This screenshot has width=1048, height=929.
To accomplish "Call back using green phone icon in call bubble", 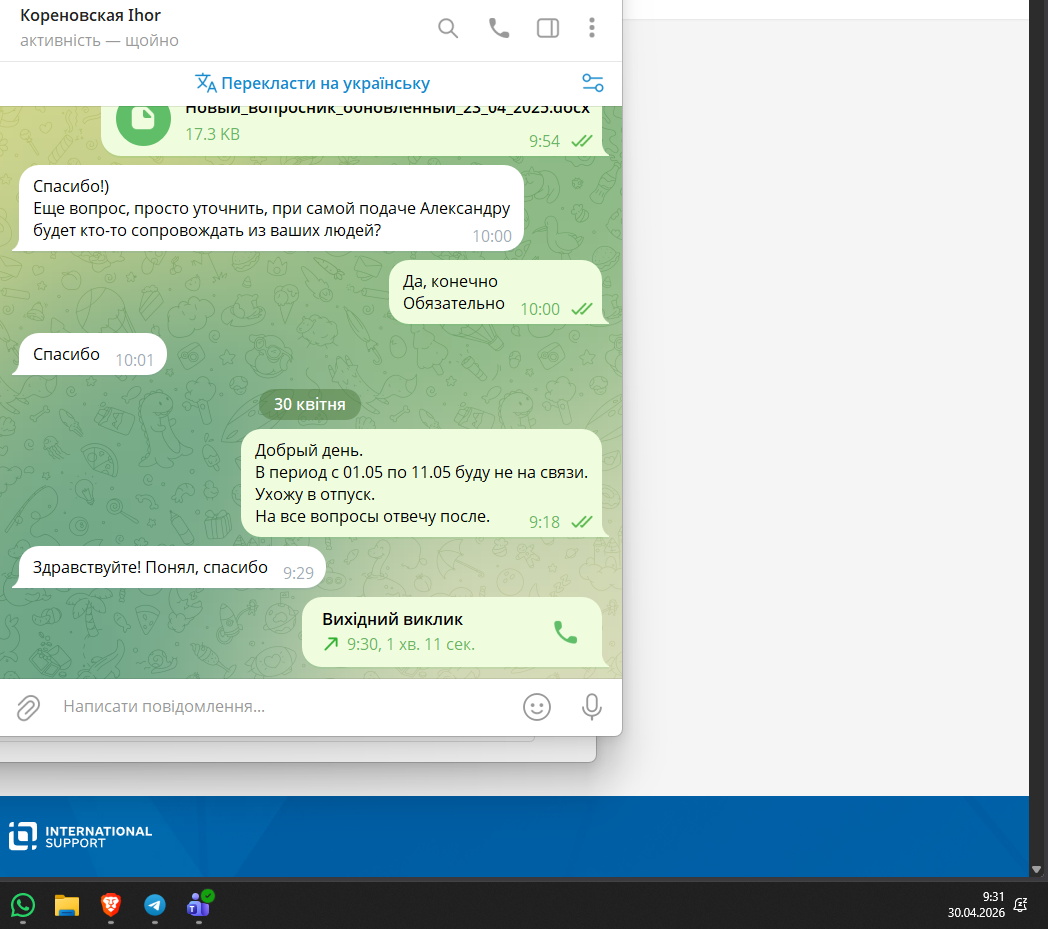I will tap(565, 632).
